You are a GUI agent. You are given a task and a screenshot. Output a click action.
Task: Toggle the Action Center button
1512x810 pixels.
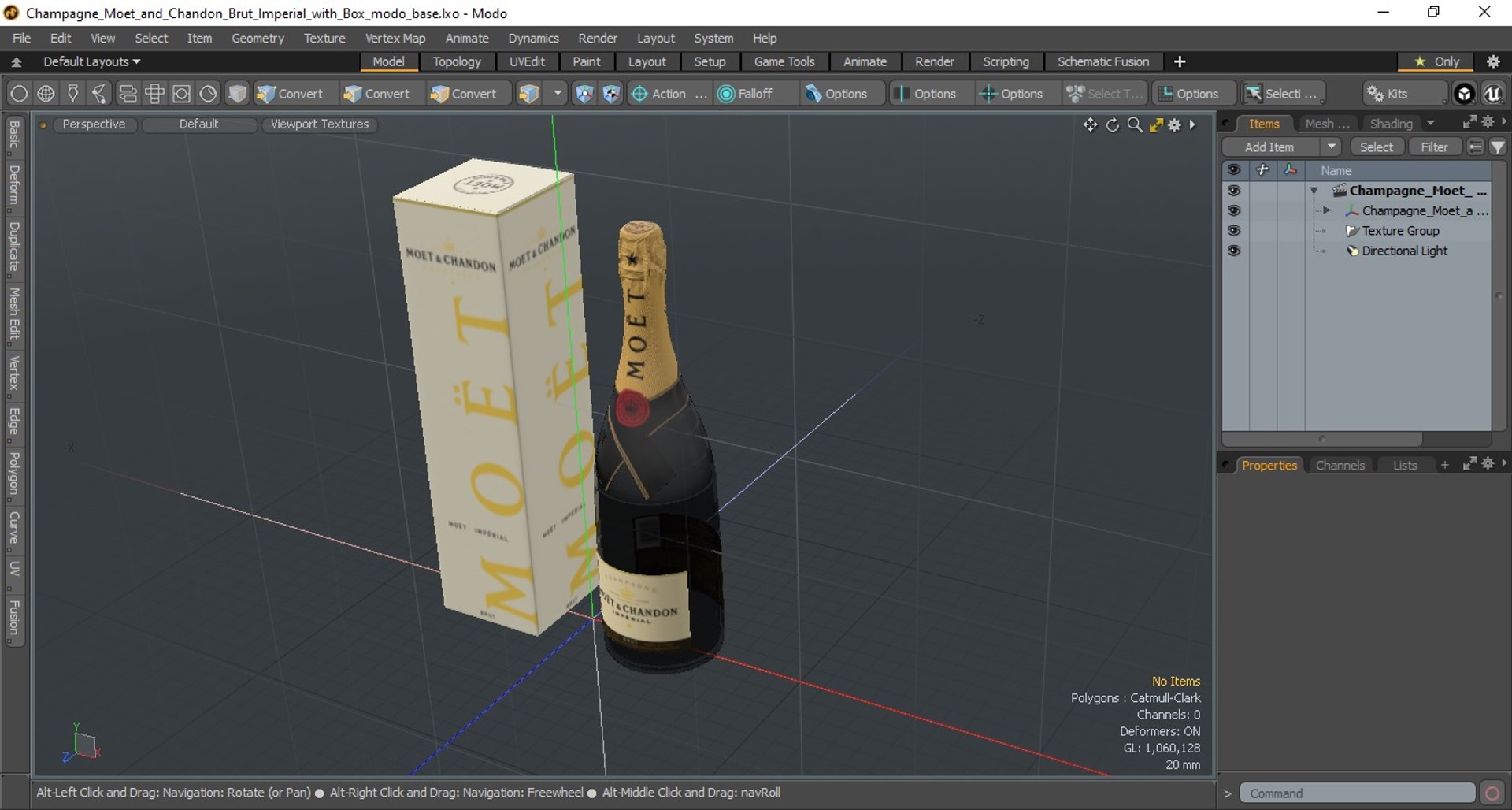[668, 94]
